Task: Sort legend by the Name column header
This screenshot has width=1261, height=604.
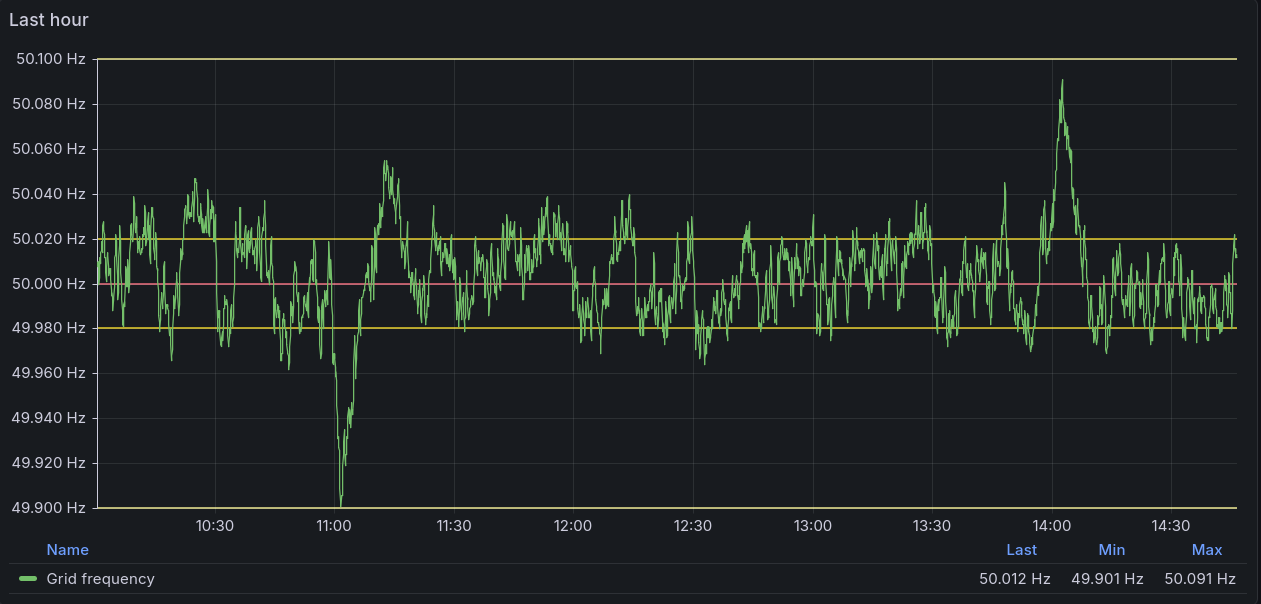Action: (67, 550)
